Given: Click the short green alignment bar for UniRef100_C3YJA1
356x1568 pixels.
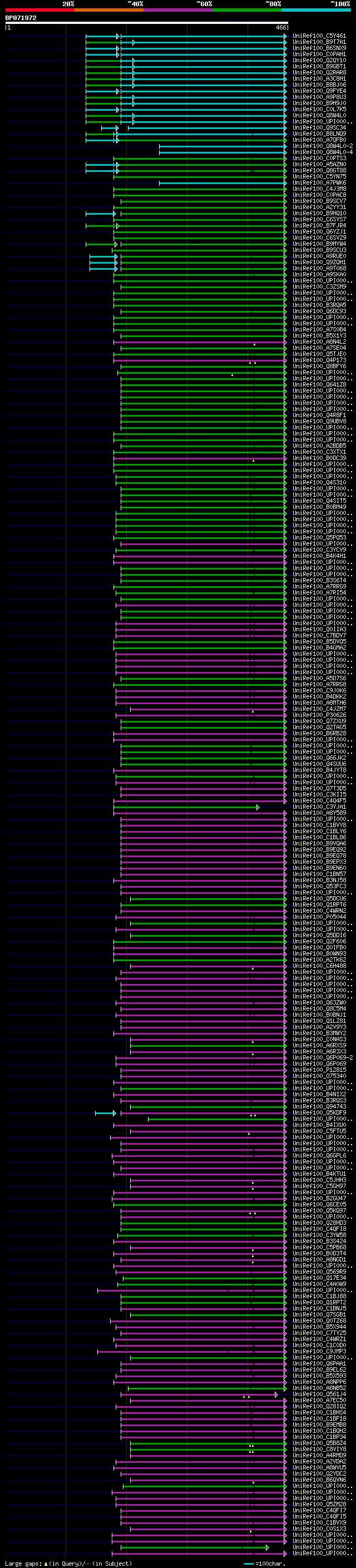Looking at the screenshot, I should click(x=186, y=807).
